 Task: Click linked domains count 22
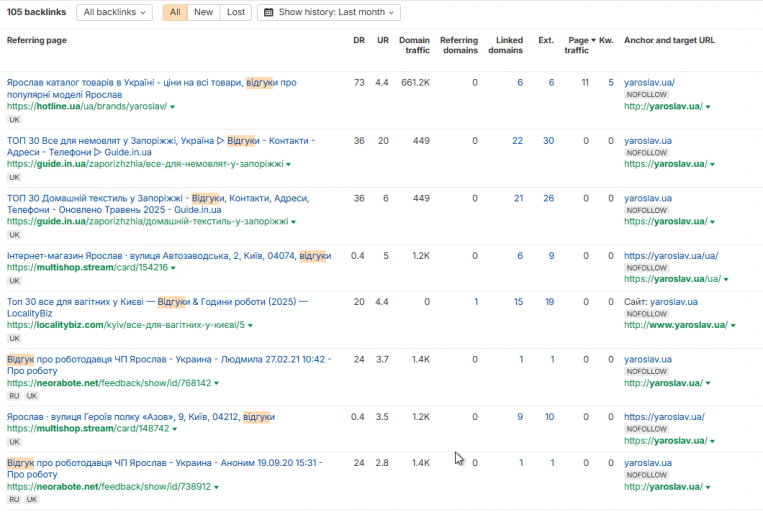(517, 141)
